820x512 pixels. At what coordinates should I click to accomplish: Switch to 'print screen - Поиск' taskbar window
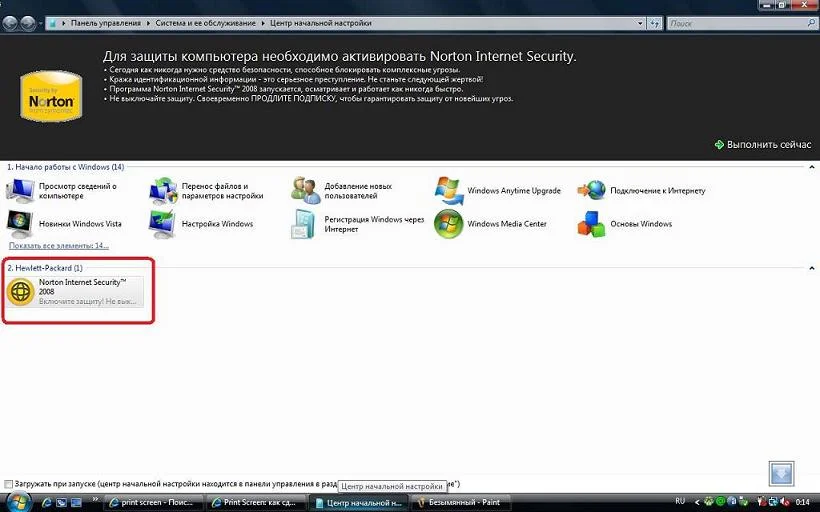click(153, 503)
